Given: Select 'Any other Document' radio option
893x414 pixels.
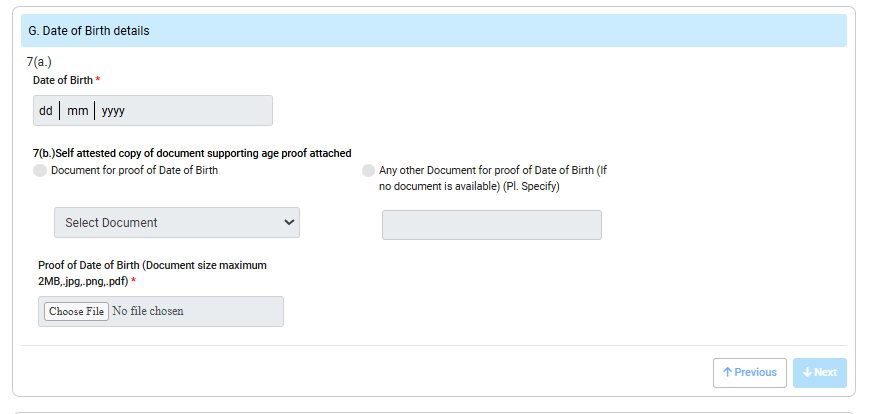Looking at the screenshot, I should (369, 171).
